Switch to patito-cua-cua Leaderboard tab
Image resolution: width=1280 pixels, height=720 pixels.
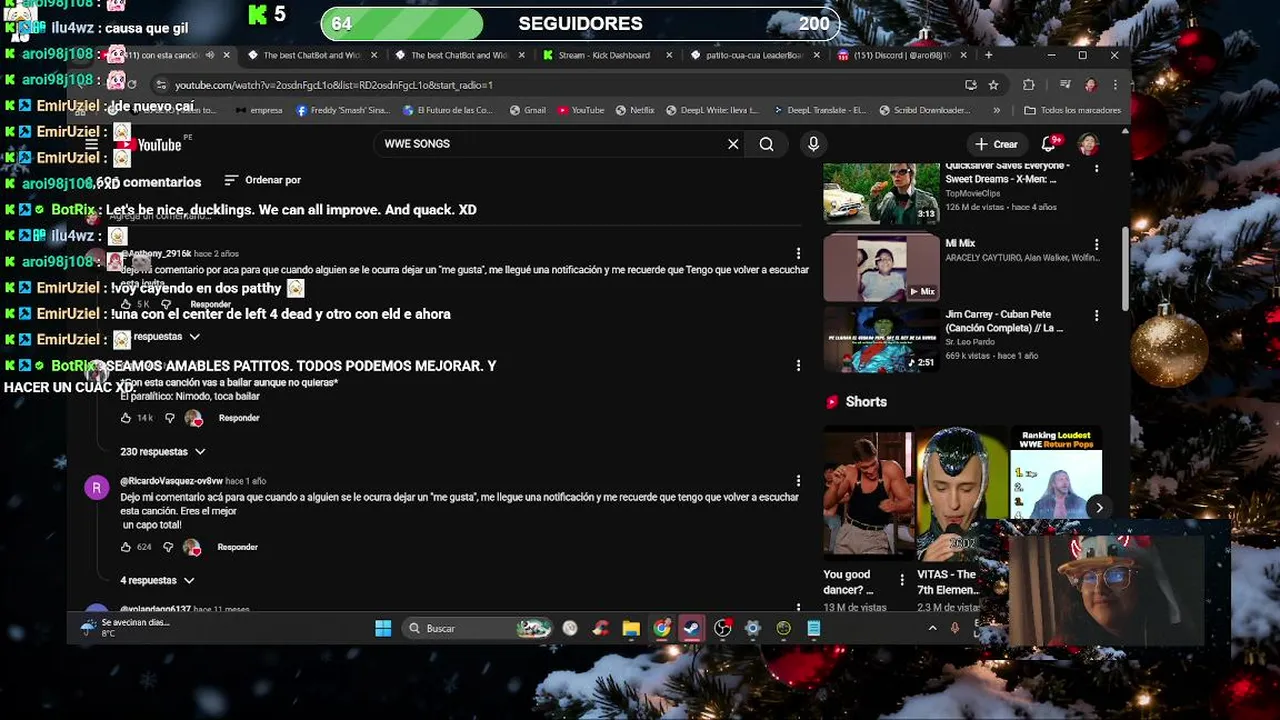click(x=753, y=55)
